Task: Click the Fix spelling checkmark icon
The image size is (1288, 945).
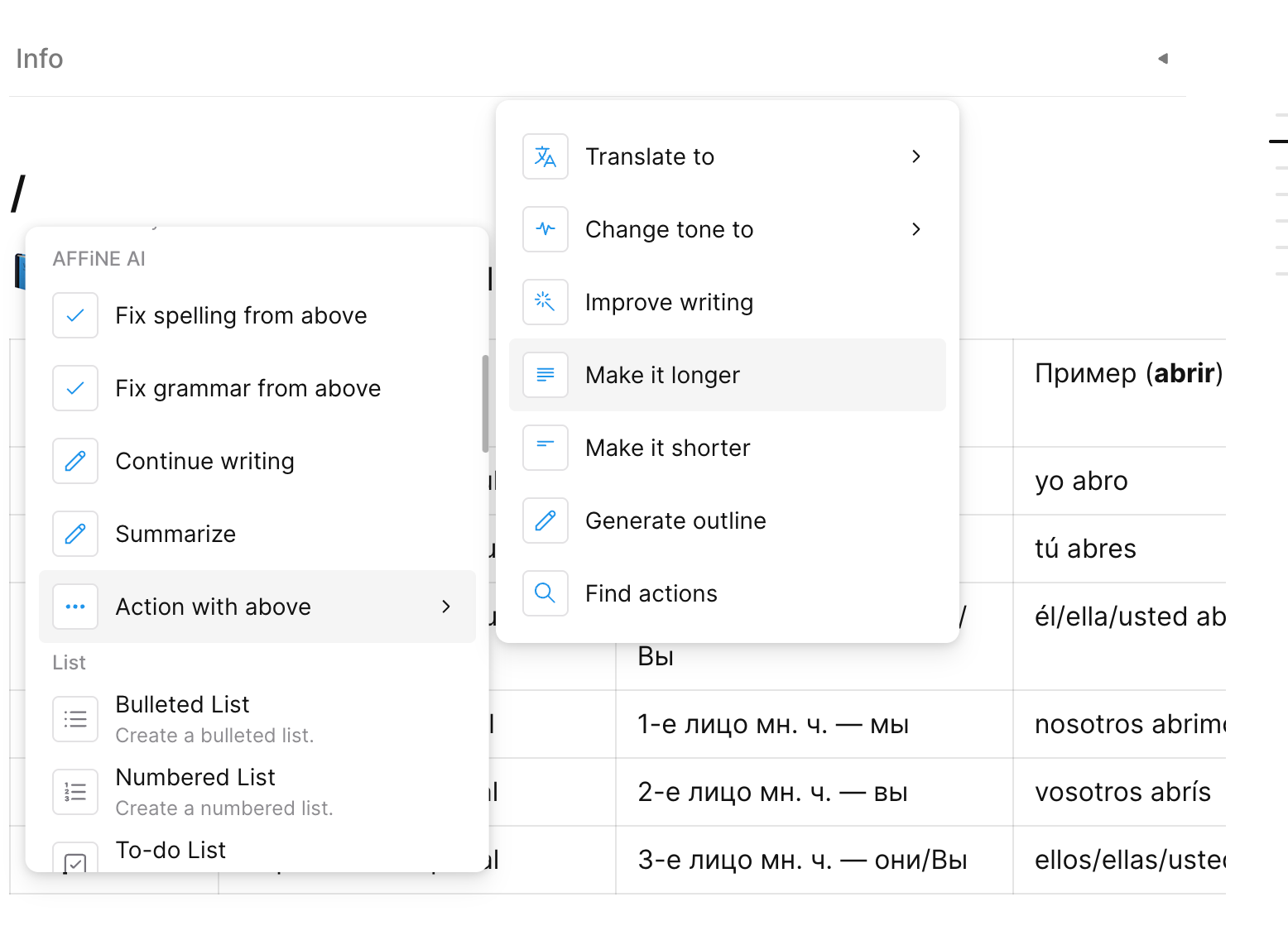Action: (75, 315)
